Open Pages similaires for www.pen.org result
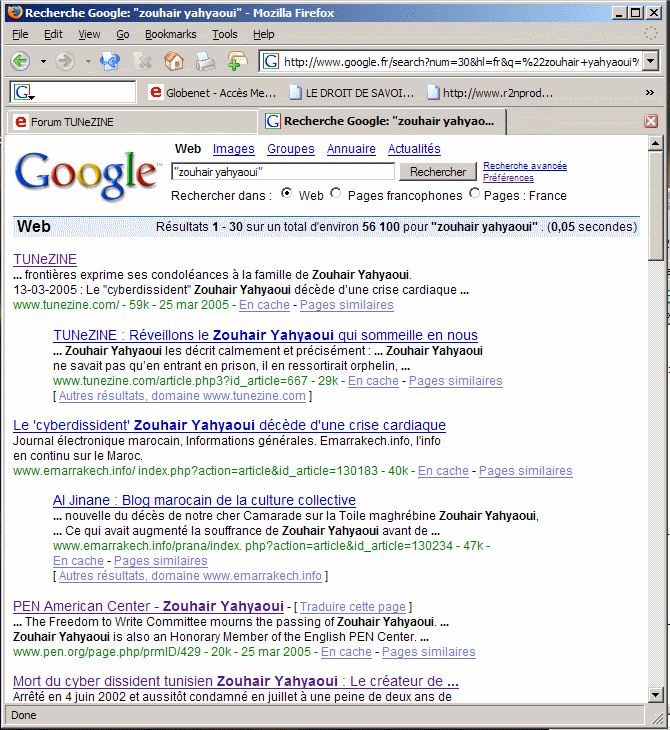This screenshot has height=730, width=670. [x=429, y=652]
